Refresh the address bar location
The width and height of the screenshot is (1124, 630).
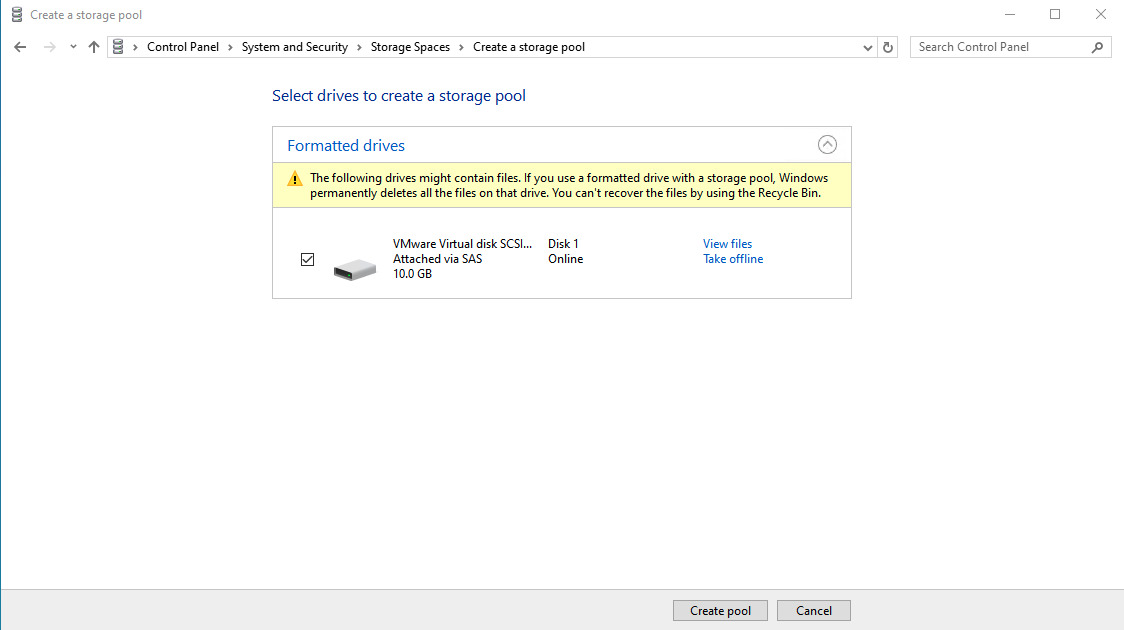pos(888,47)
